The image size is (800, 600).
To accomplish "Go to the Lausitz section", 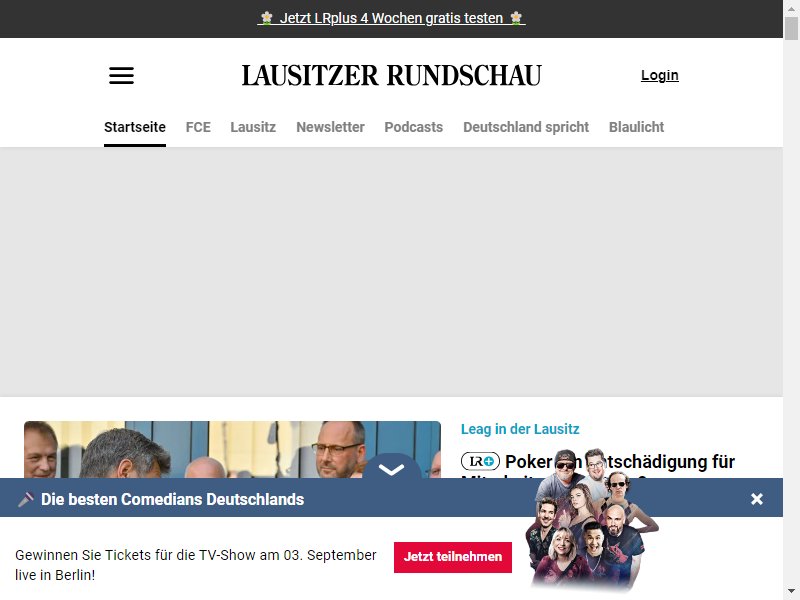I will click(x=253, y=127).
